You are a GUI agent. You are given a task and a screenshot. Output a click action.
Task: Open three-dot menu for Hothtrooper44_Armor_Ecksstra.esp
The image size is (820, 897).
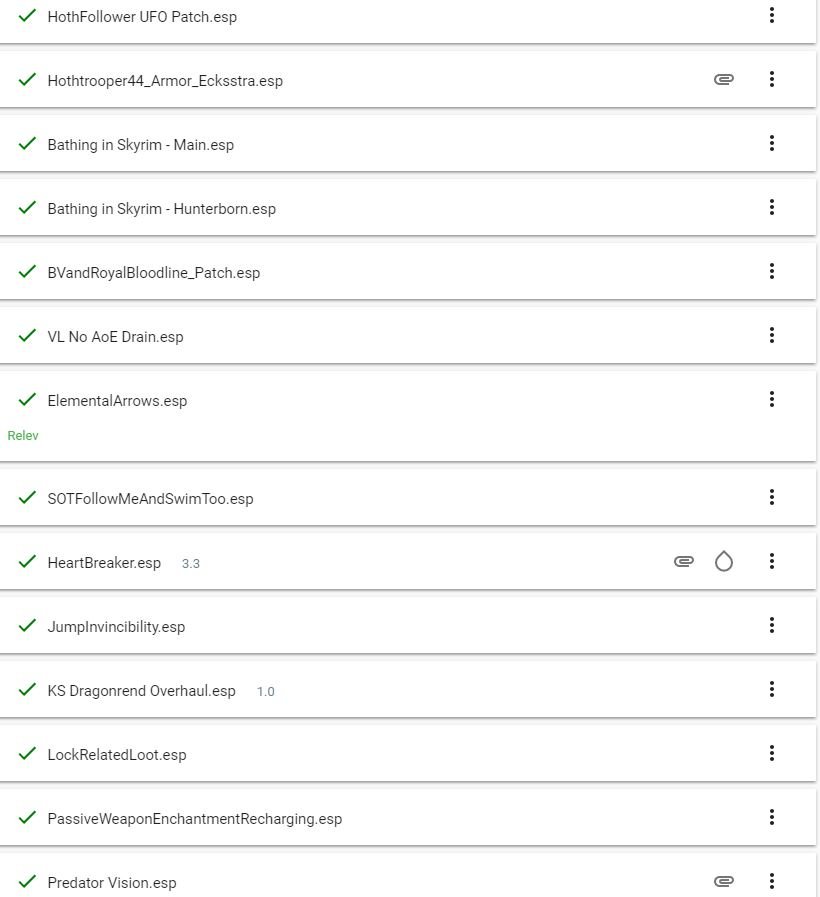pos(771,79)
